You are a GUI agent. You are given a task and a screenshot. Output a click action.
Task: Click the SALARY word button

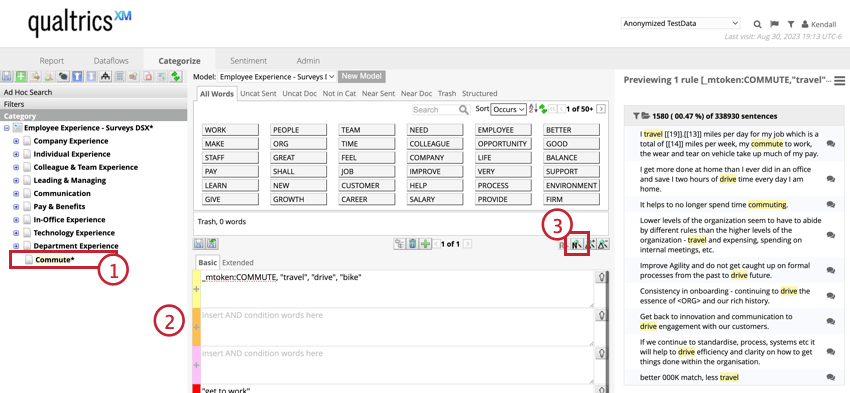click(x=435, y=199)
